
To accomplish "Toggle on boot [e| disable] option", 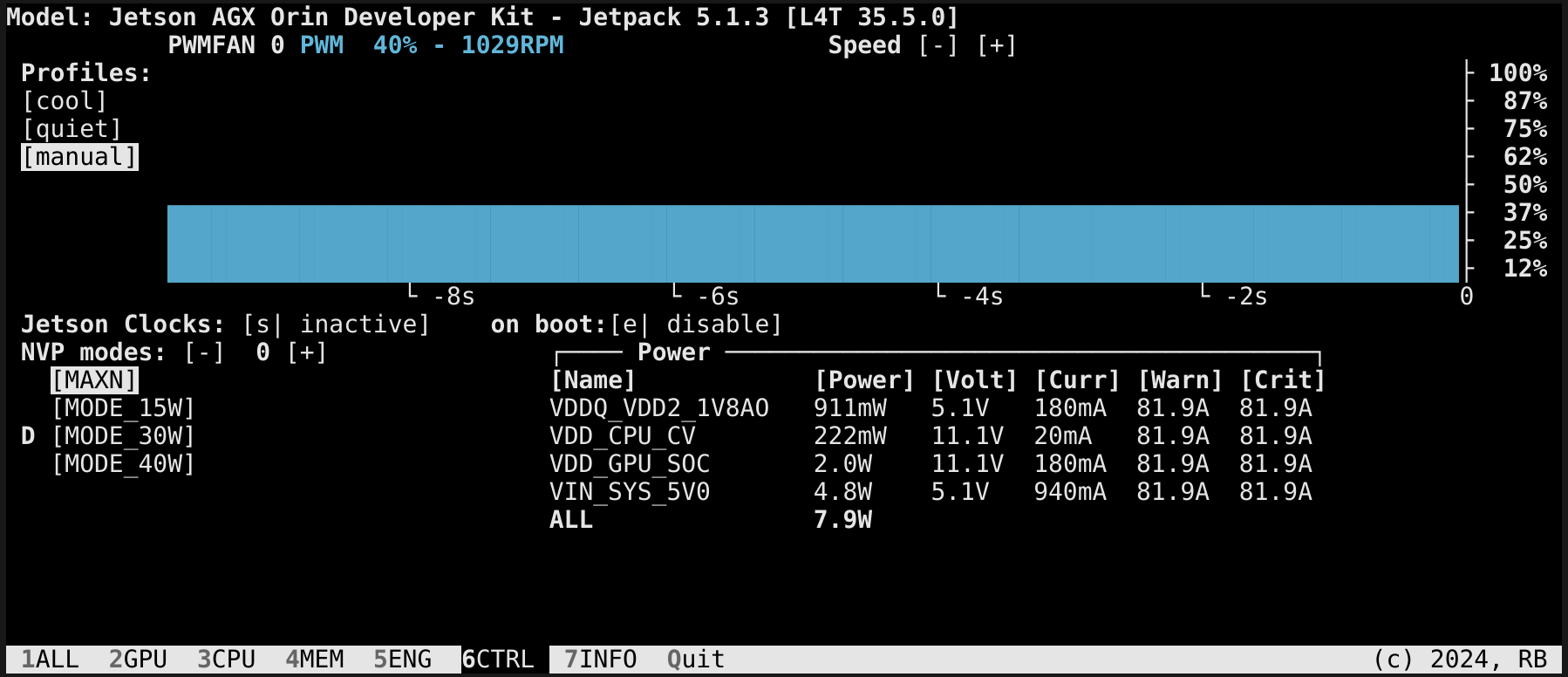I will [x=696, y=325].
